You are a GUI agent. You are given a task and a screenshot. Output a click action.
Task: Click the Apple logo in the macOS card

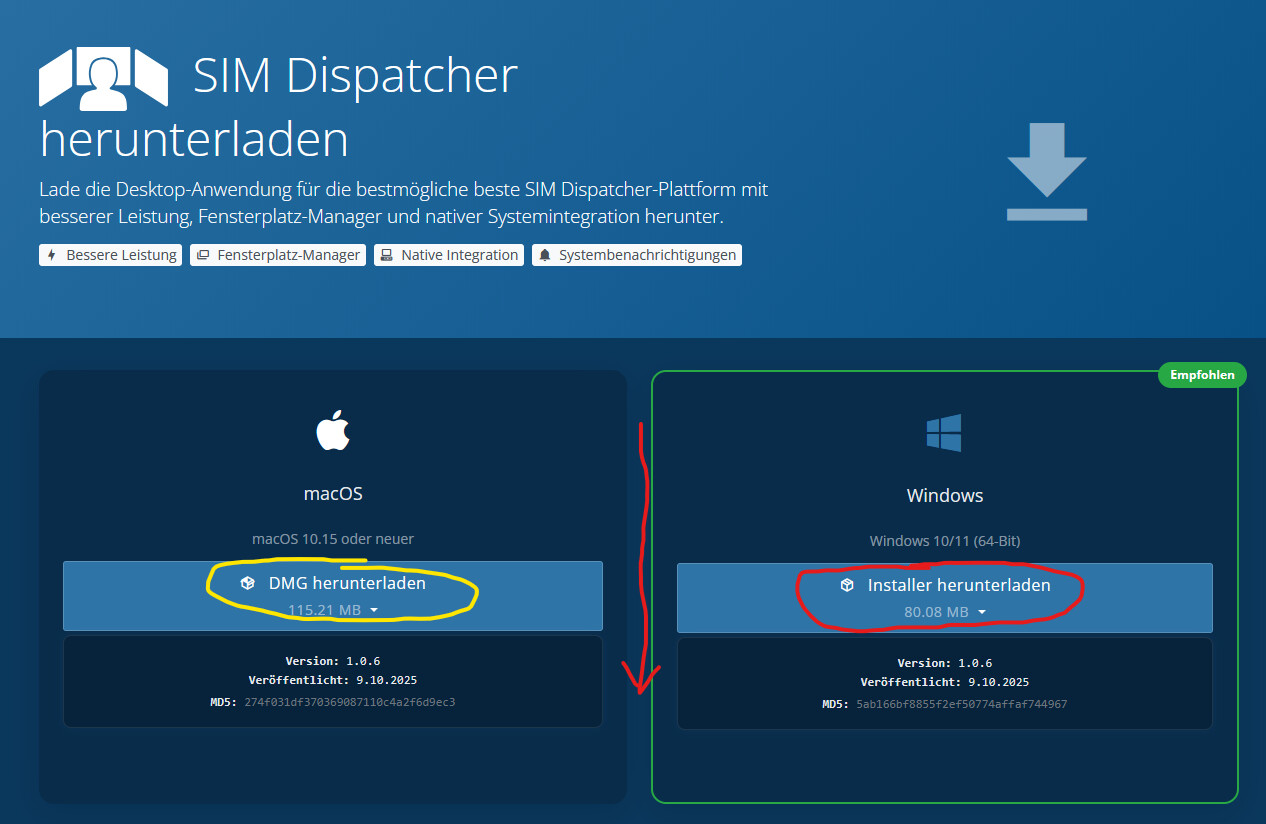tap(333, 431)
